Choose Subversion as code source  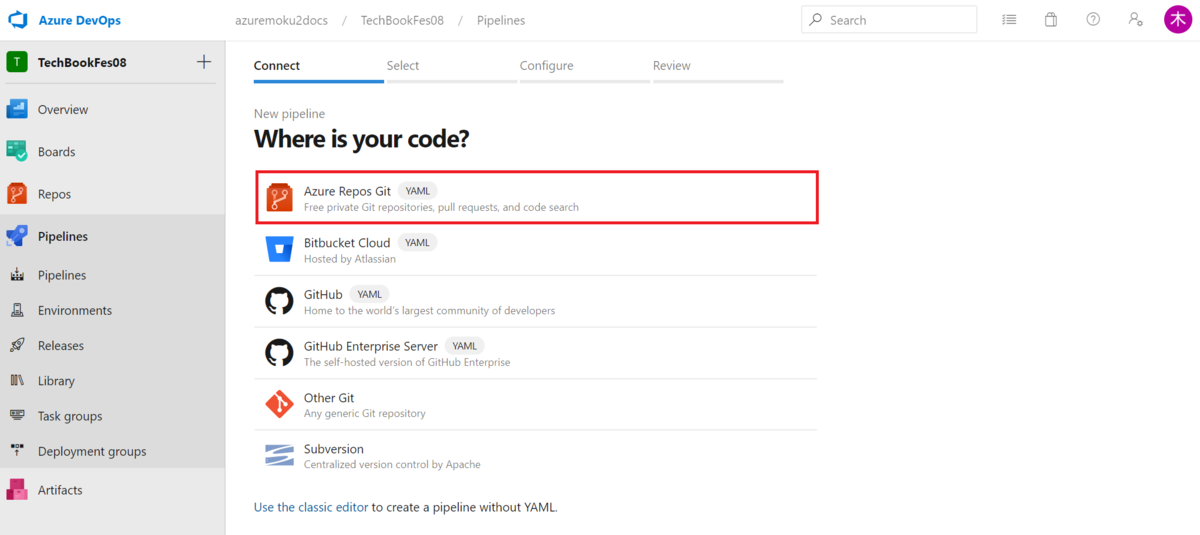[535, 456]
